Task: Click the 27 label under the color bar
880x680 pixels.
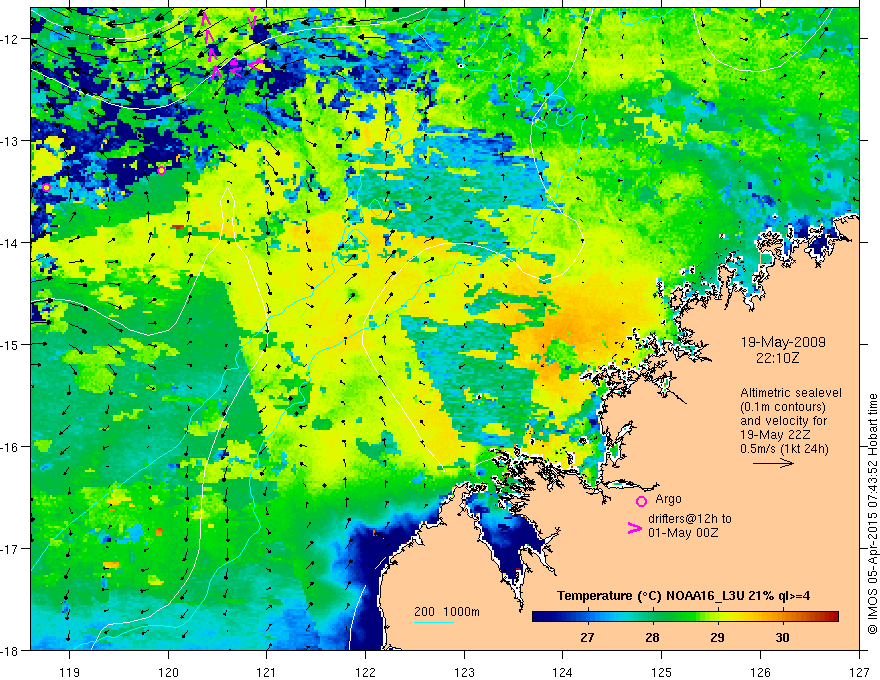Action: pos(587,637)
